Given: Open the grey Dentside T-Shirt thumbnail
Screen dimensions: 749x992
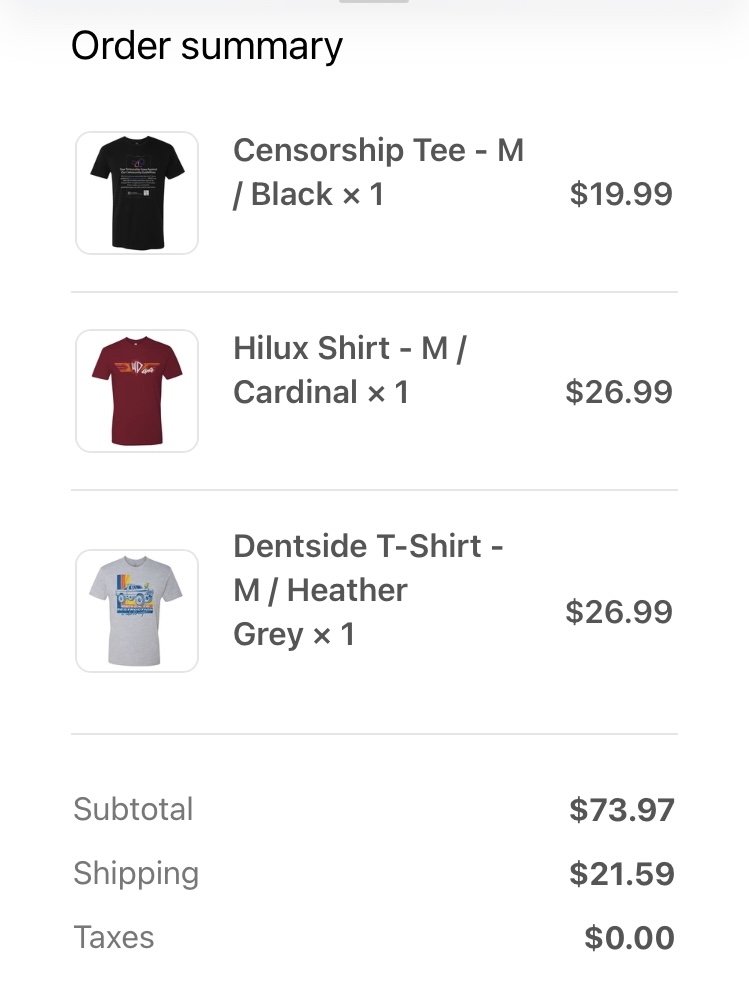Looking at the screenshot, I should click(137, 611).
